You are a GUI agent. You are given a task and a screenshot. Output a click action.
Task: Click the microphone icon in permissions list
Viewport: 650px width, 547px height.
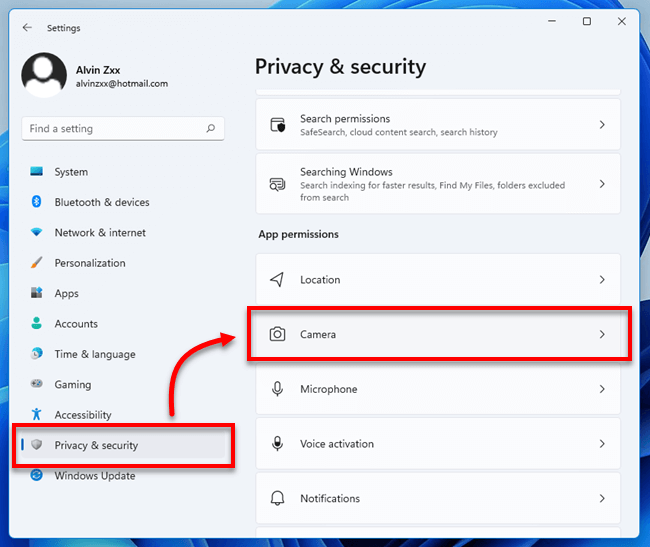pos(278,389)
